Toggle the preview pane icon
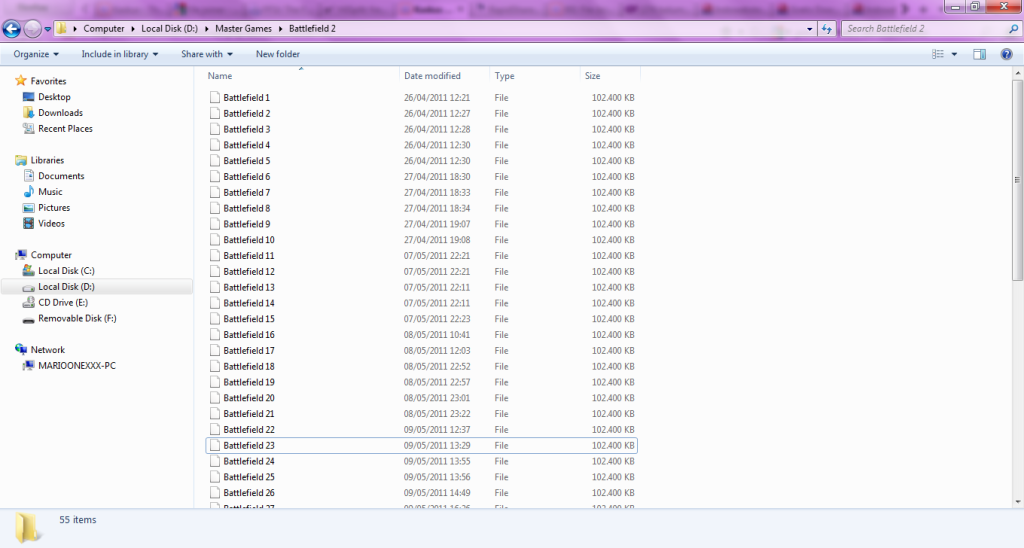The width and height of the screenshot is (1024, 548). tap(980, 54)
